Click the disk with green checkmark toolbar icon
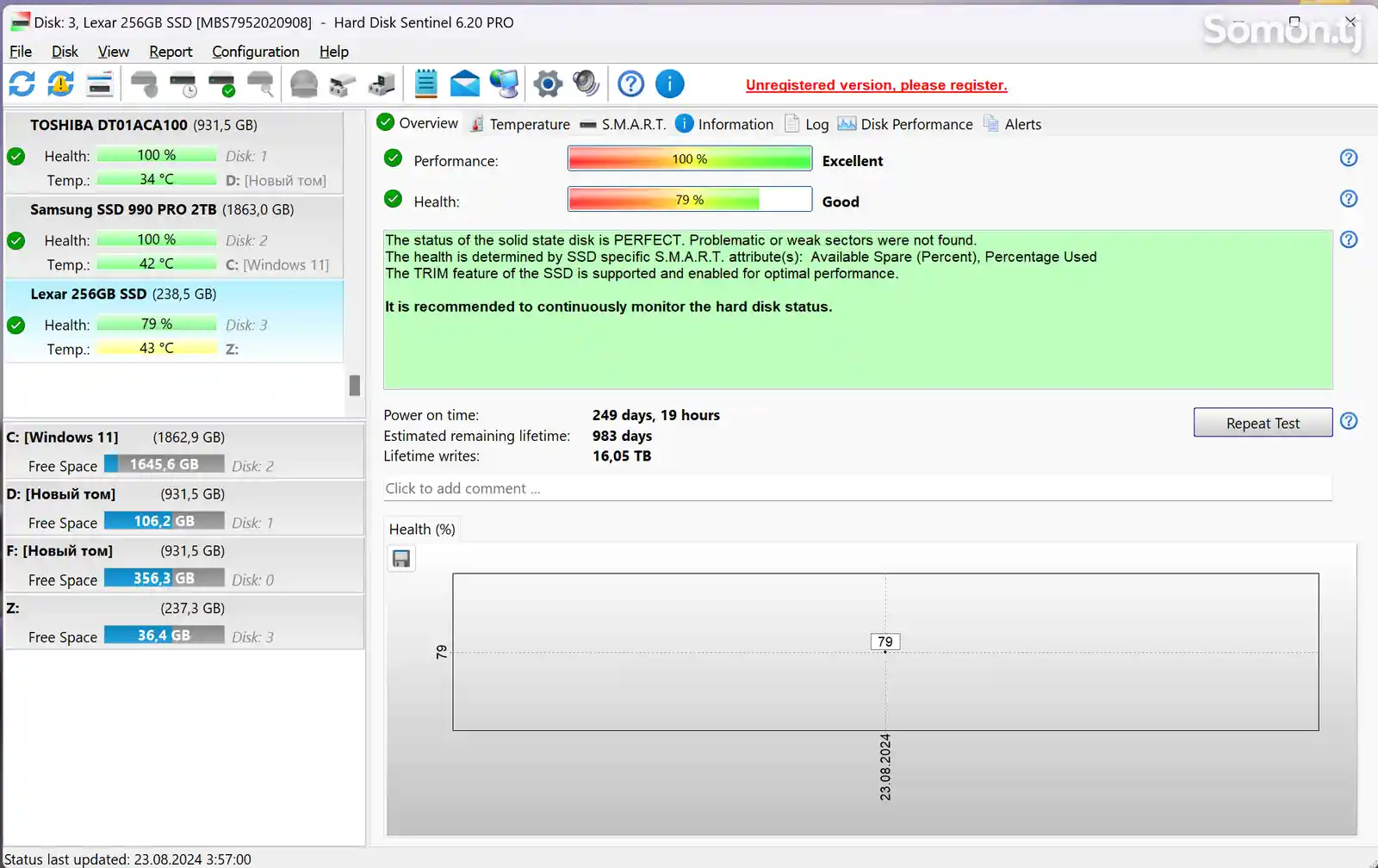This screenshot has height=868, width=1378. (221, 84)
